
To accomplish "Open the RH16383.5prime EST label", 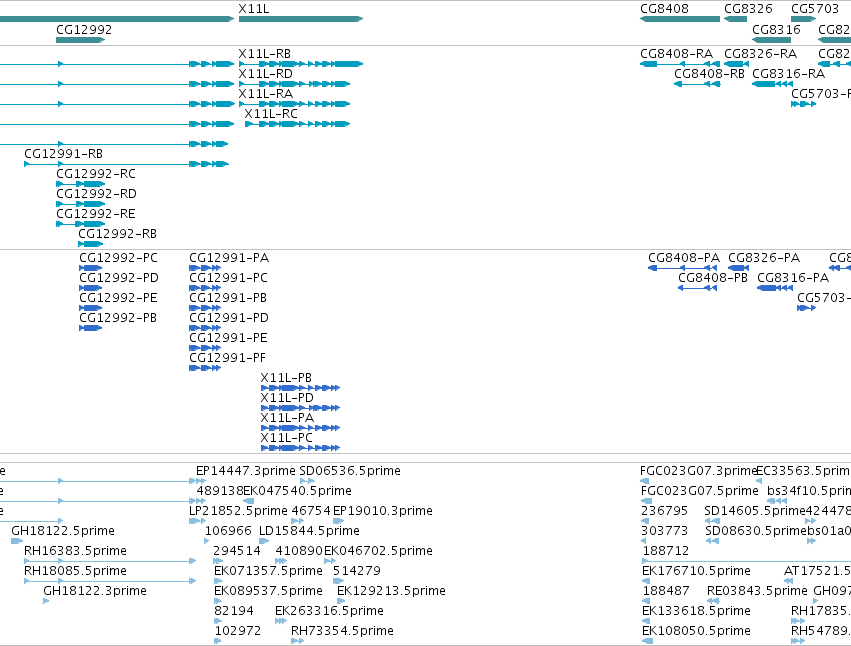I will tap(75, 551).
